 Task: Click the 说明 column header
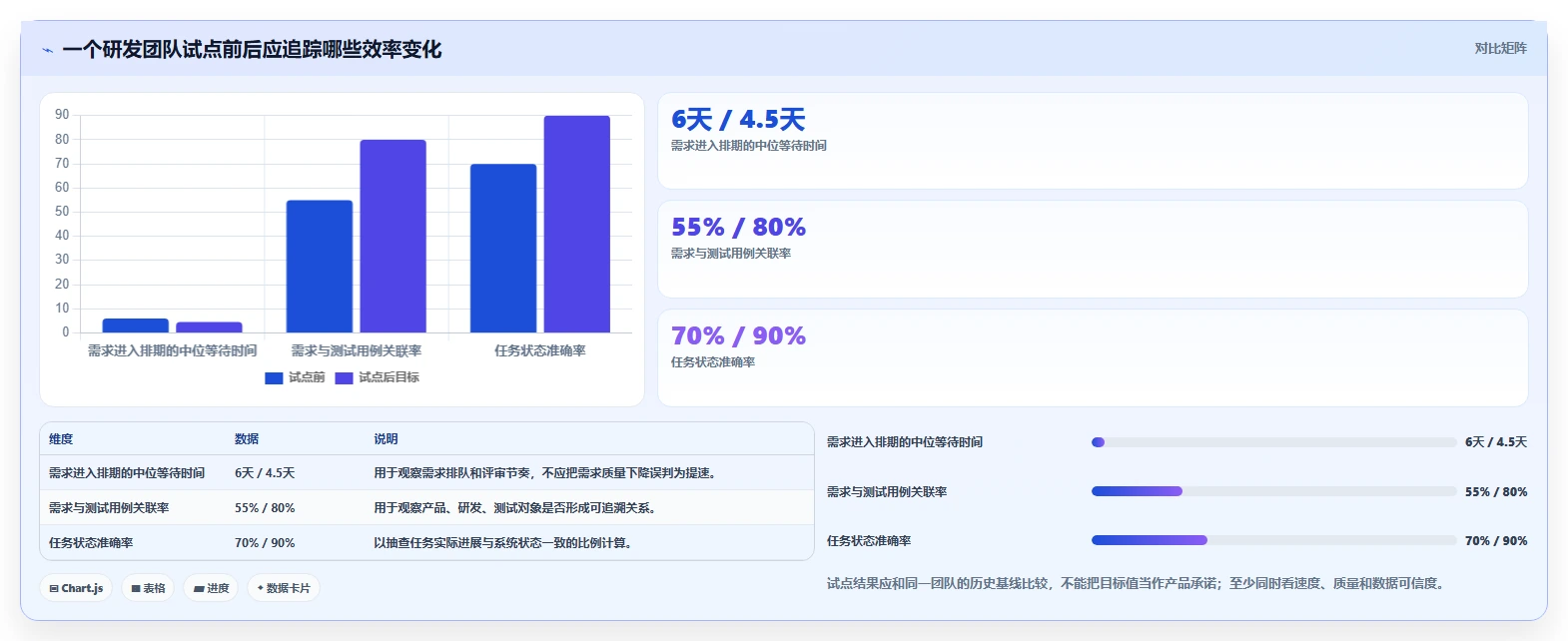[386, 439]
